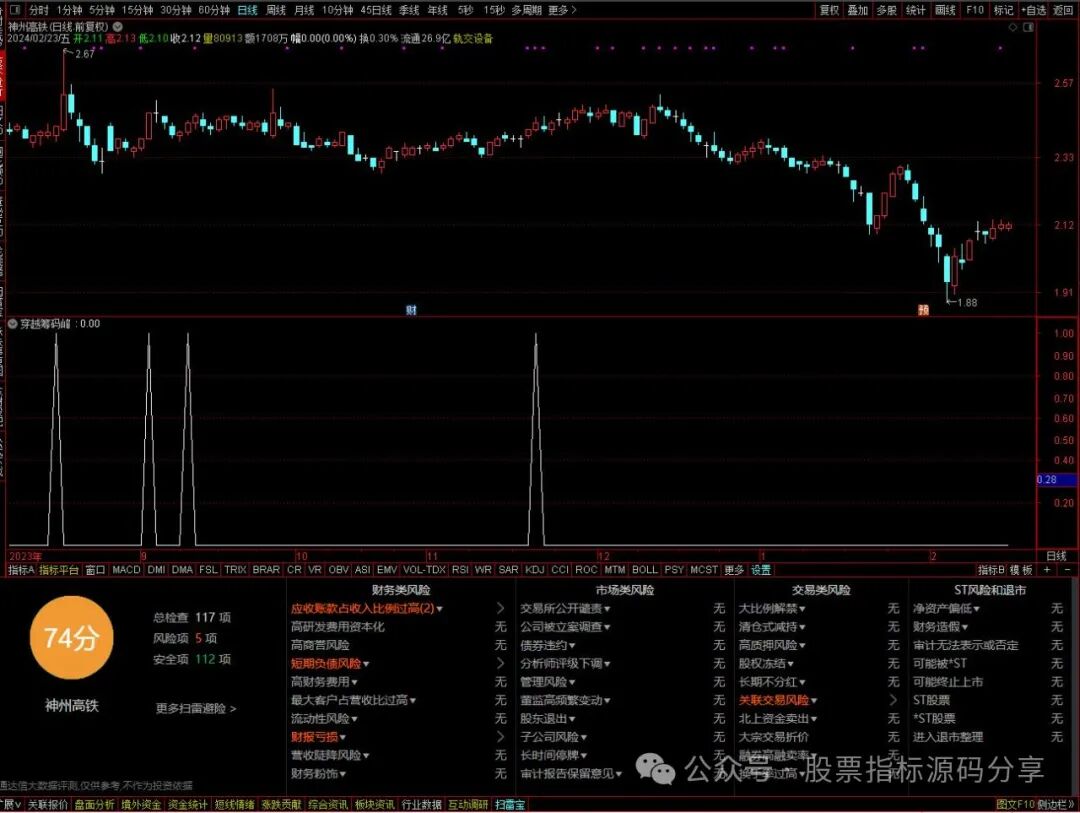The width and height of the screenshot is (1080, 813).
Task: Open the 扫雷宝 bottom tab
Action: point(510,805)
